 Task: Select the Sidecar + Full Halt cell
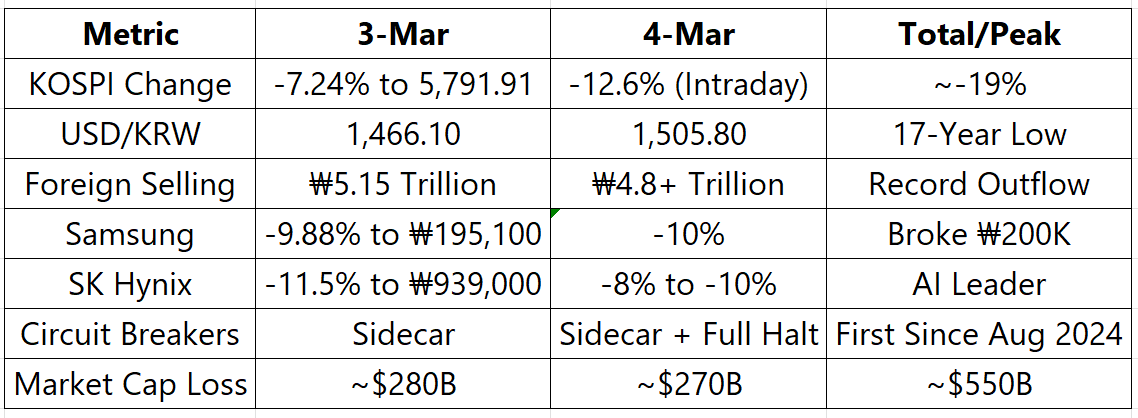tap(688, 334)
